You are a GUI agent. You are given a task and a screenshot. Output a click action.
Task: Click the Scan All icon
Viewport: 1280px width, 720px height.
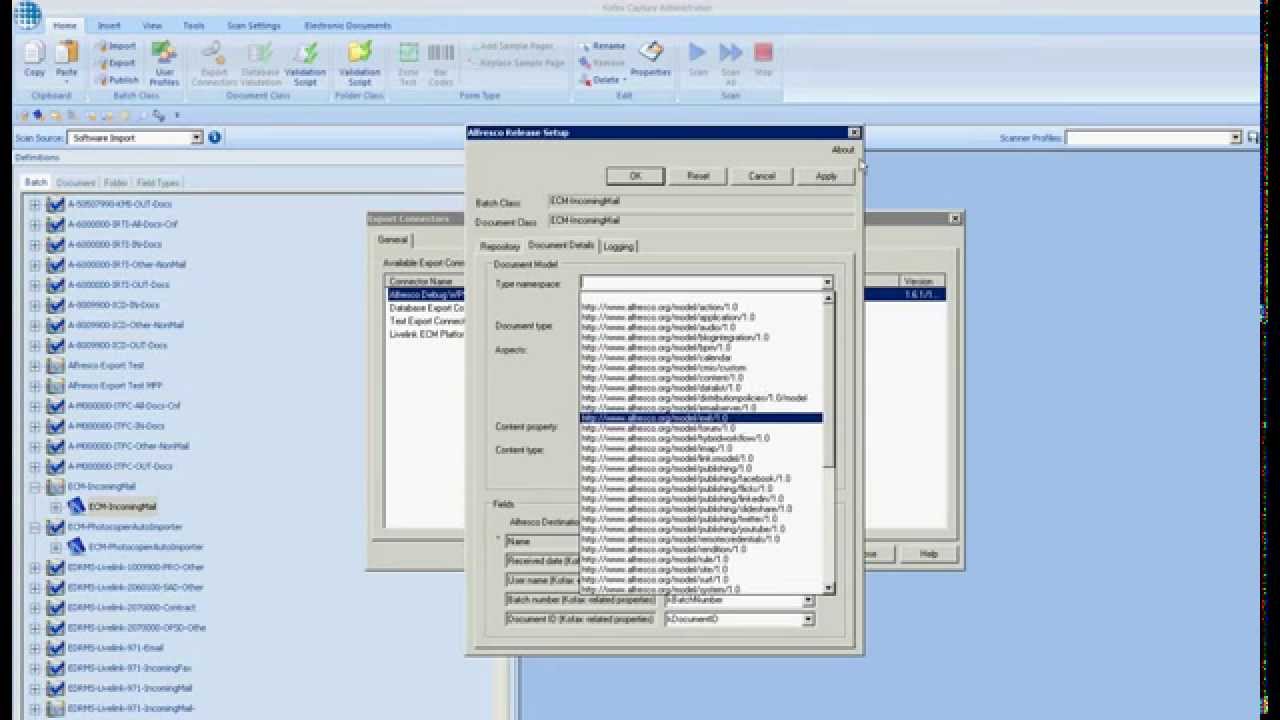point(731,63)
